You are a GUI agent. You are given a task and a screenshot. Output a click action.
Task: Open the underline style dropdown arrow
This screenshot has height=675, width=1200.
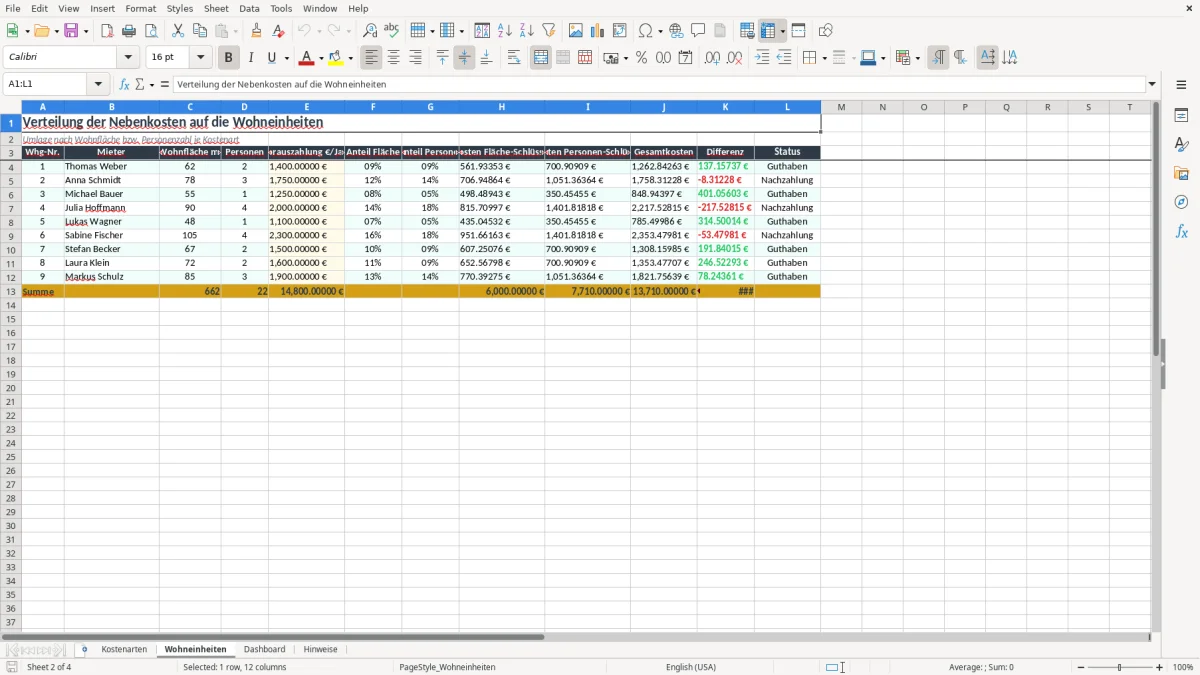tap(286, 58)
